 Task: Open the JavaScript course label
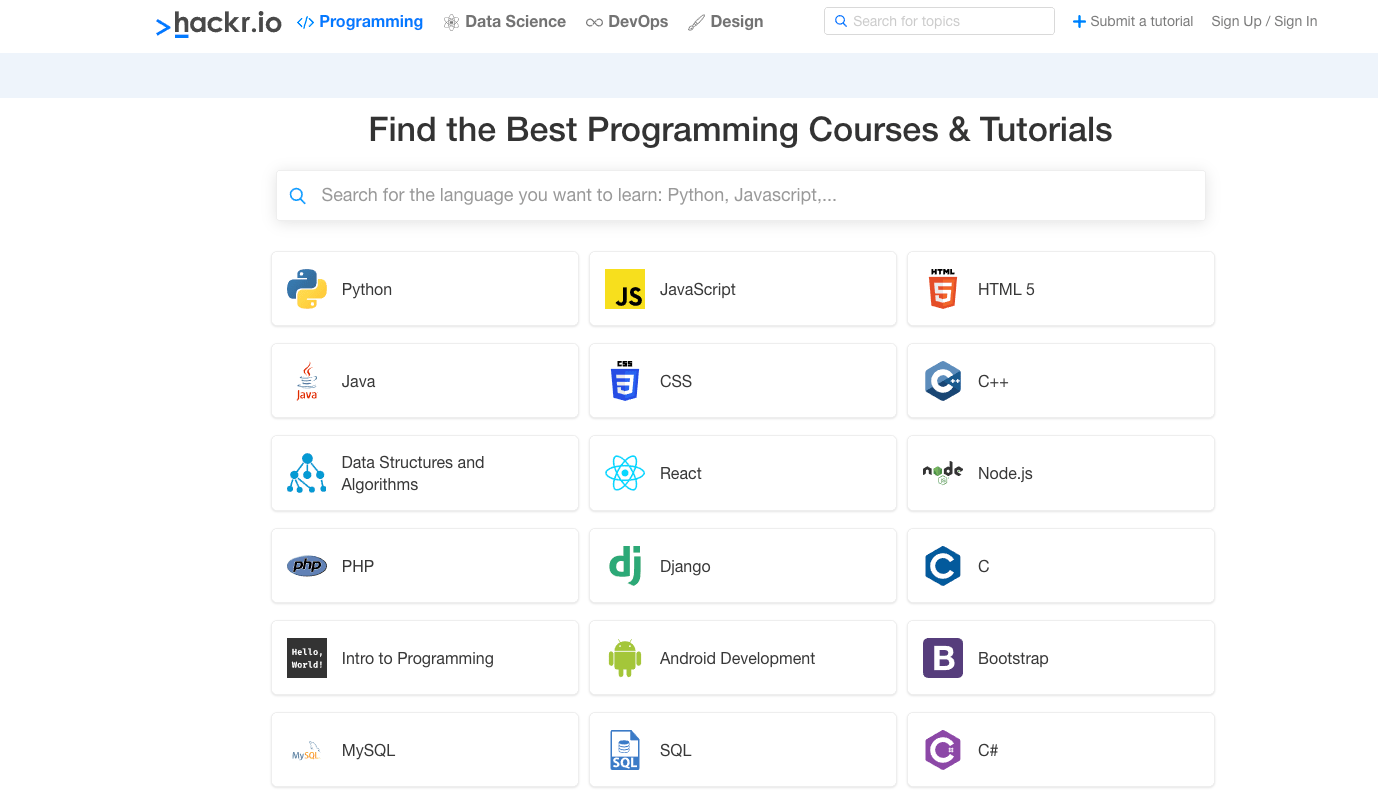[698, 289]
